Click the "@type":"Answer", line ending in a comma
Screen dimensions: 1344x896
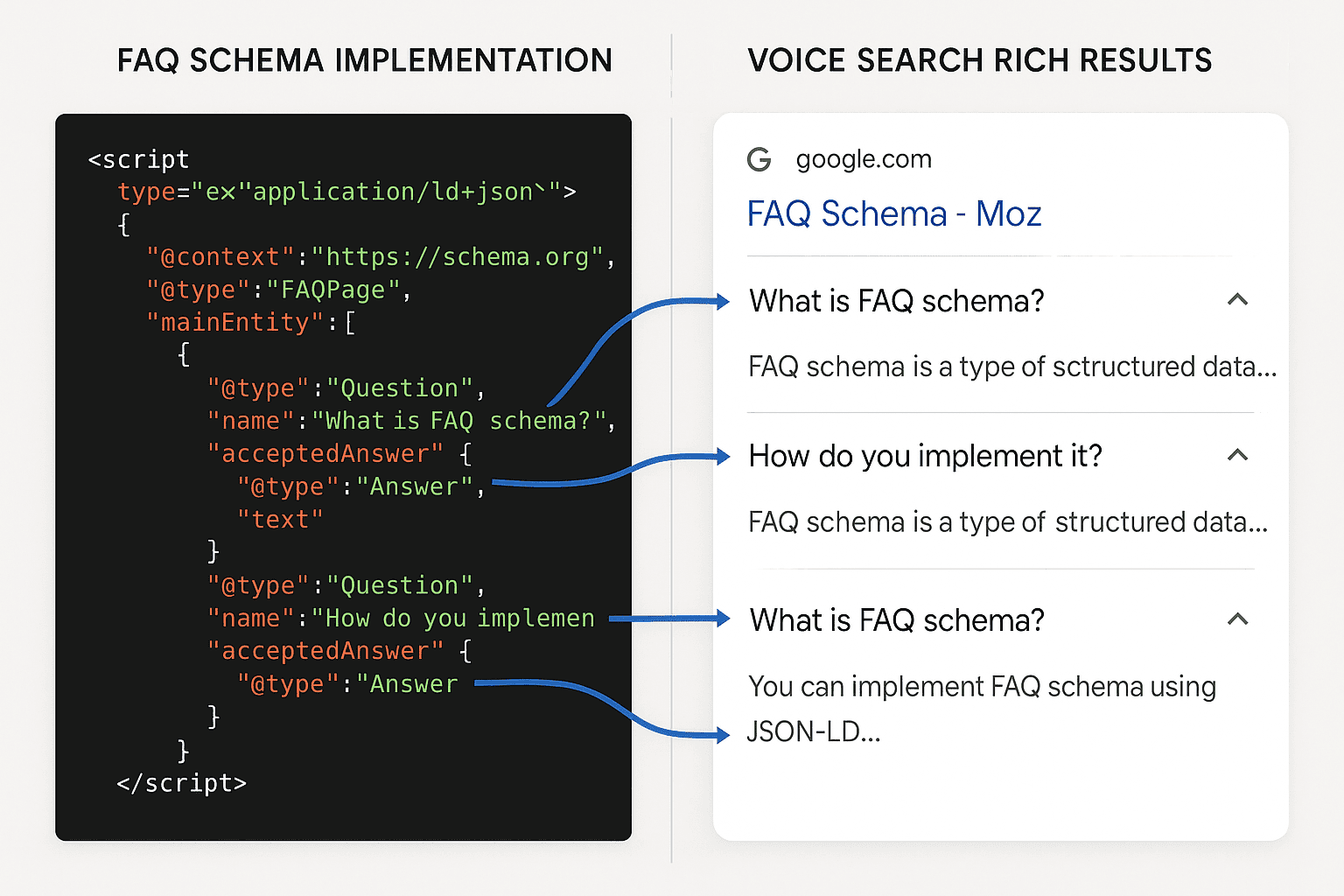361,486
